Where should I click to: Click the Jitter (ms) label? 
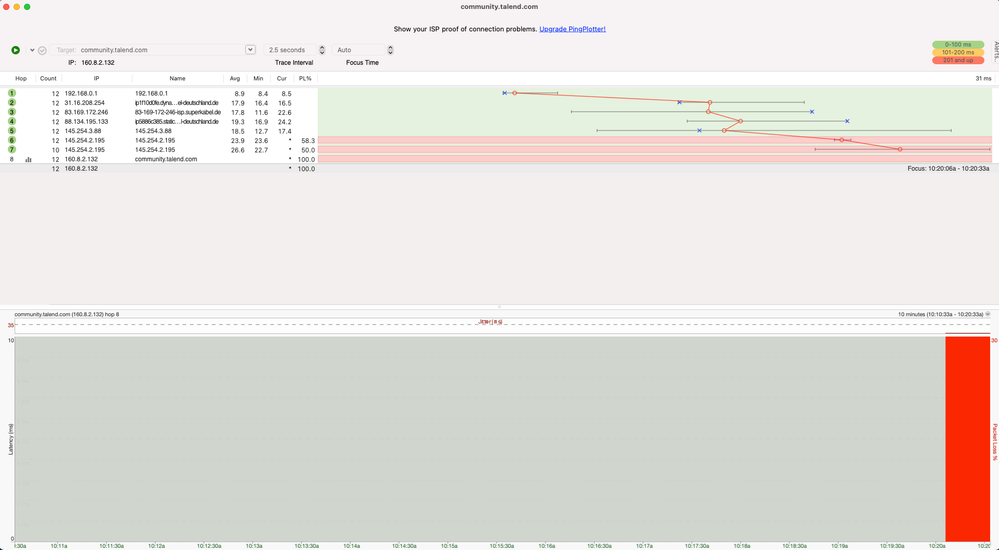click(x=490, y=322)
